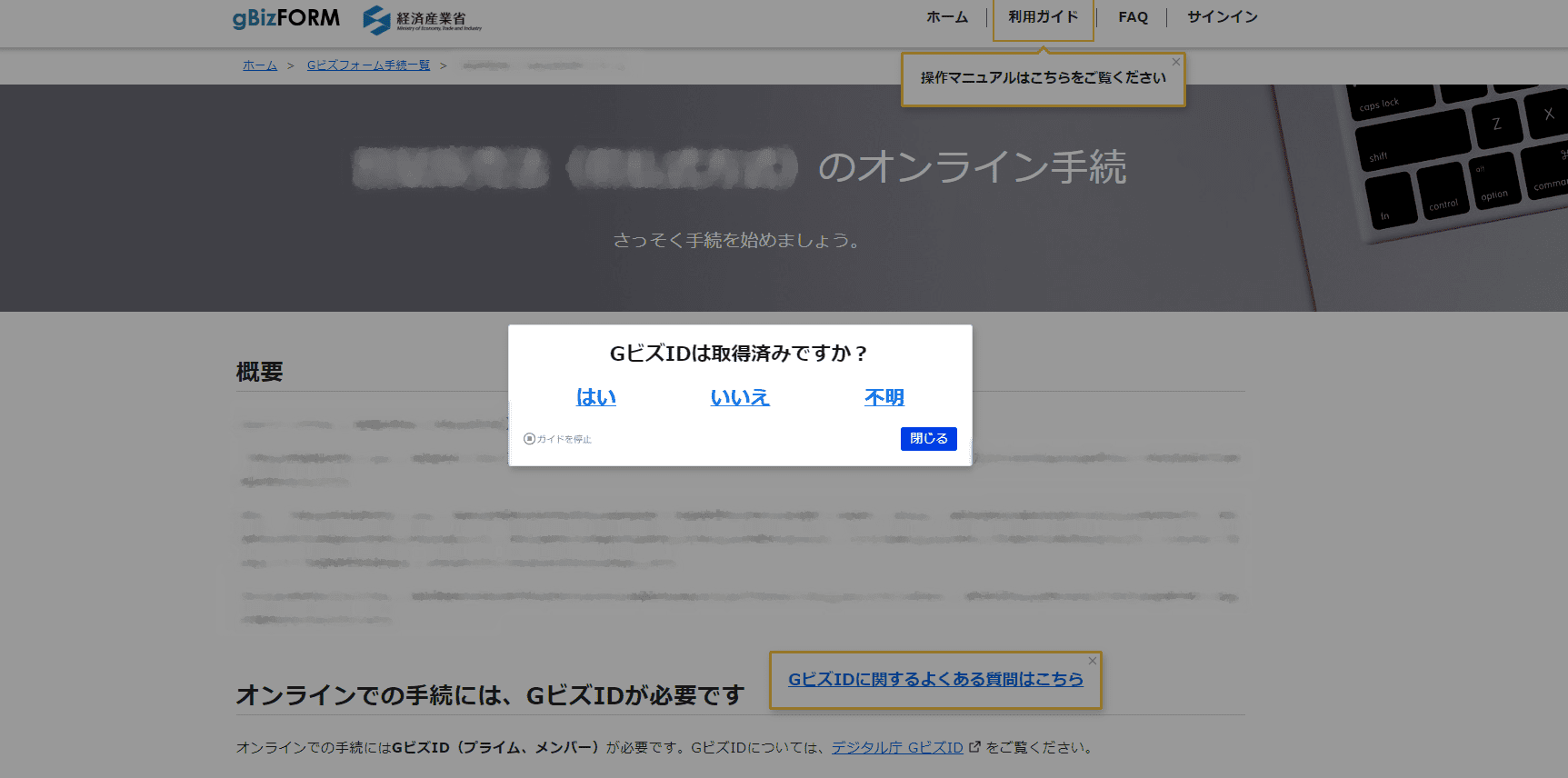Click the external link icon beside デジタル庁 GビズID
This screenshot has height=778, width=1568.
[974, 747]
